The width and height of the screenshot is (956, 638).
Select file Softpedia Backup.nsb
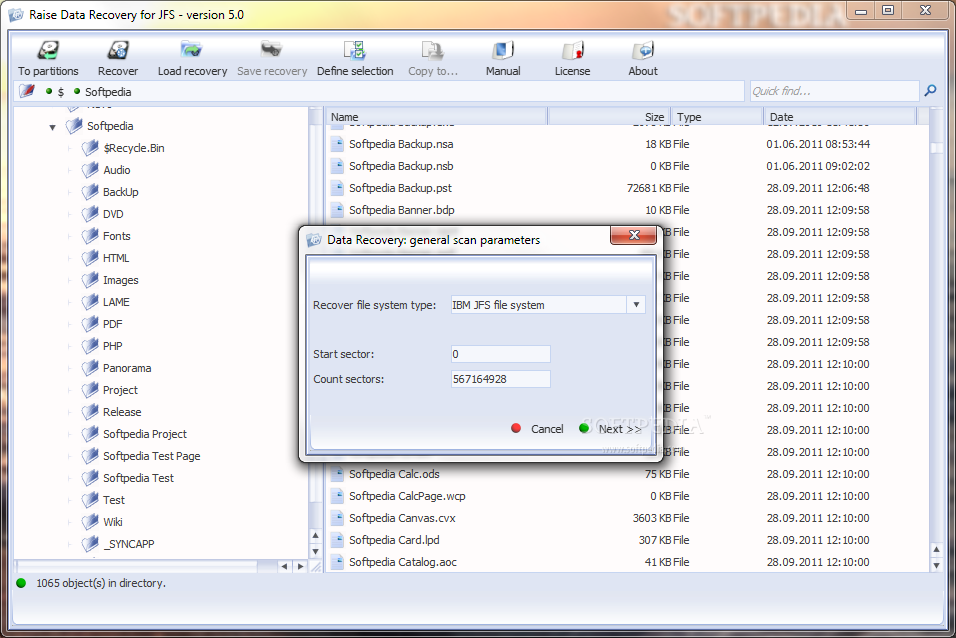coord(401,166)
